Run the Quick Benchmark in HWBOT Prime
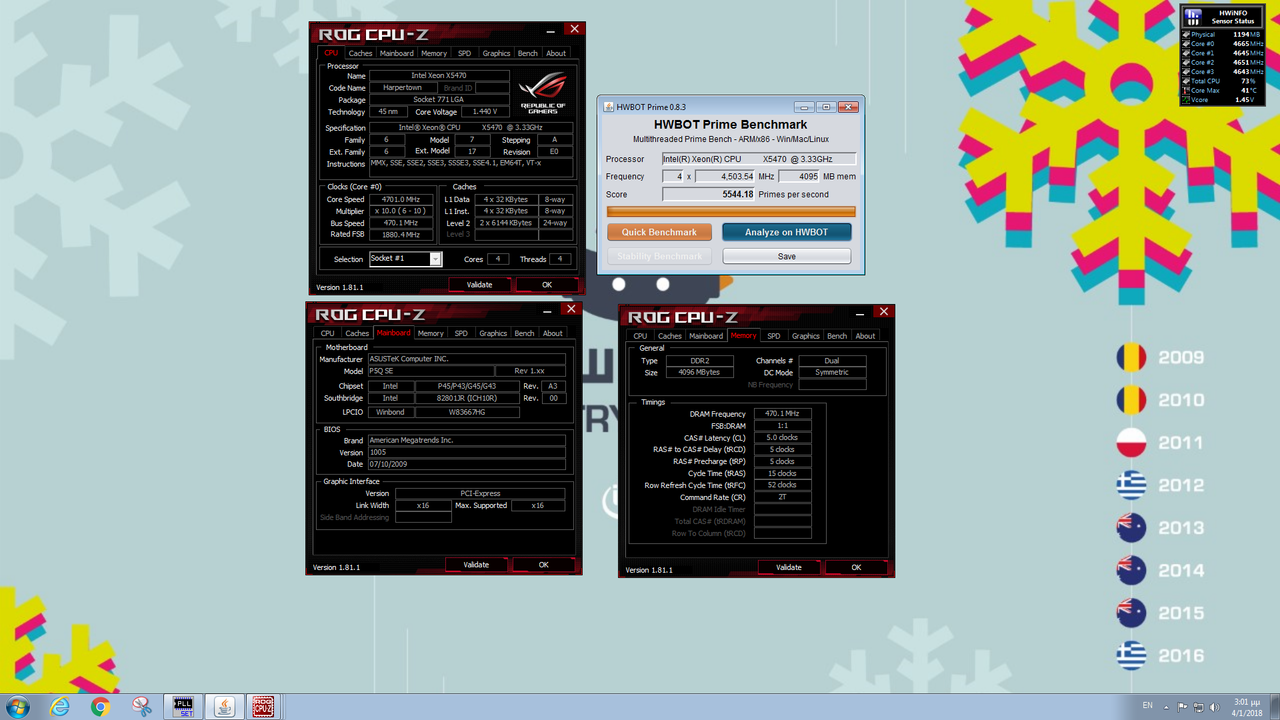The image size is (1280, 720). (x=659, y=232)
